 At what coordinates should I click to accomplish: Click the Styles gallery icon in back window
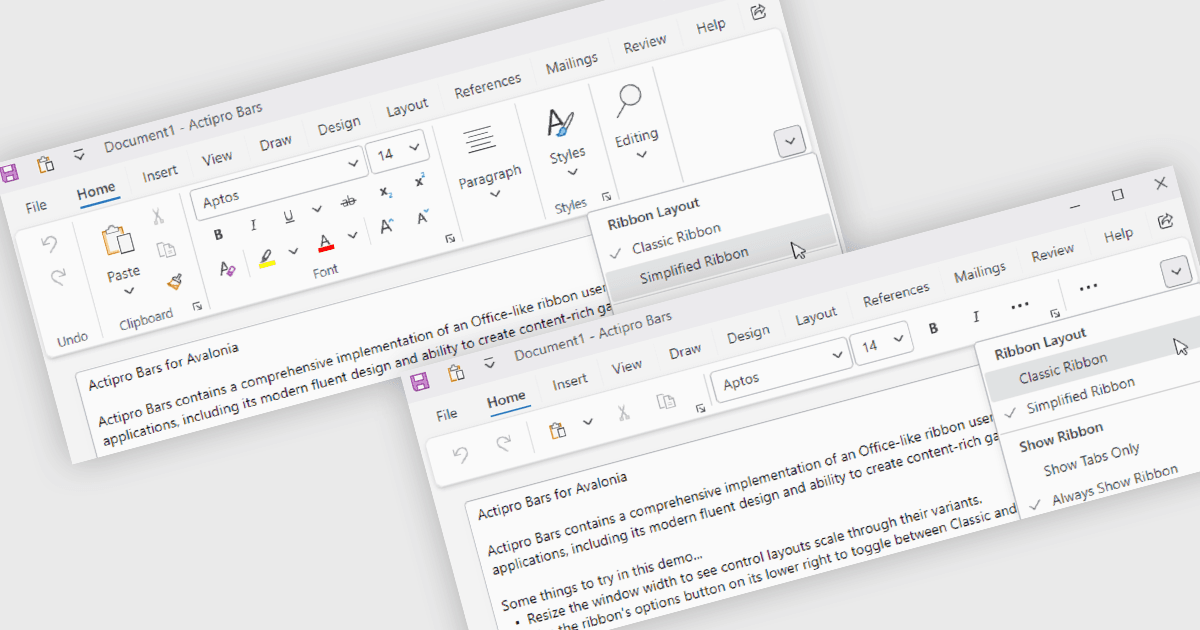[x=560, y=121]
